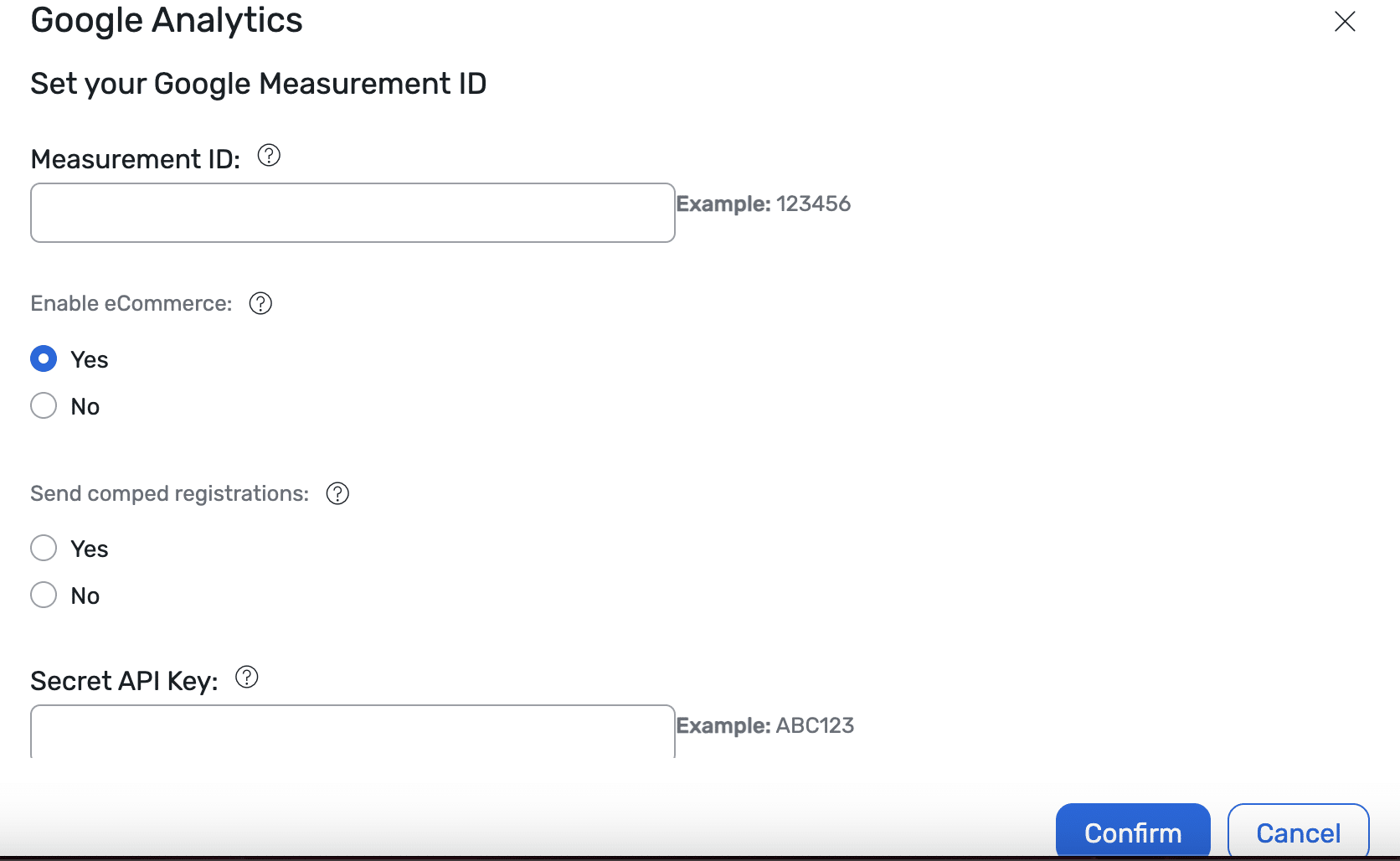Open the Measurement ID help tooltip
1400x861 pixels.
coord(268,155)
